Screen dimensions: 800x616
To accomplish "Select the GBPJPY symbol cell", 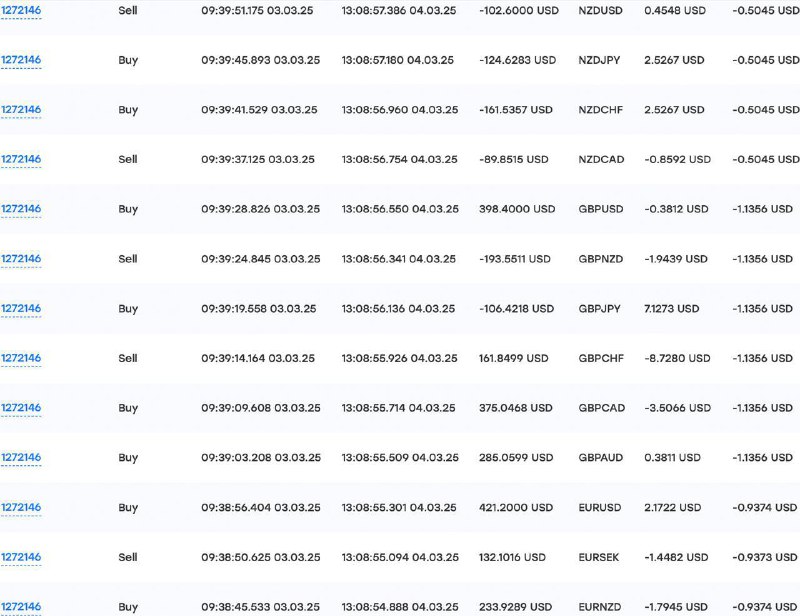I will click(599, 309).
